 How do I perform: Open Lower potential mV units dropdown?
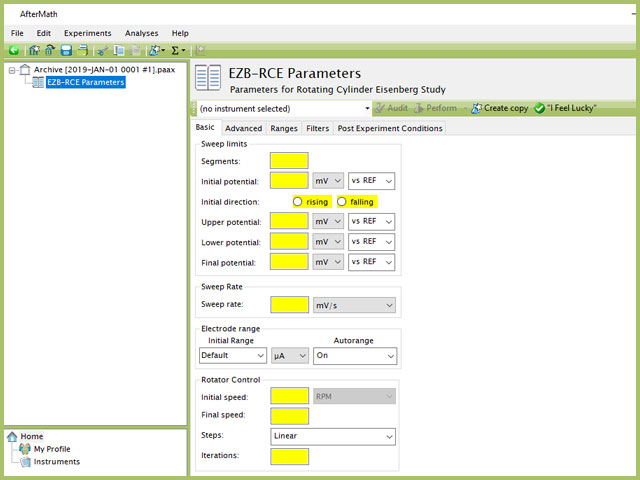[328, 242]
